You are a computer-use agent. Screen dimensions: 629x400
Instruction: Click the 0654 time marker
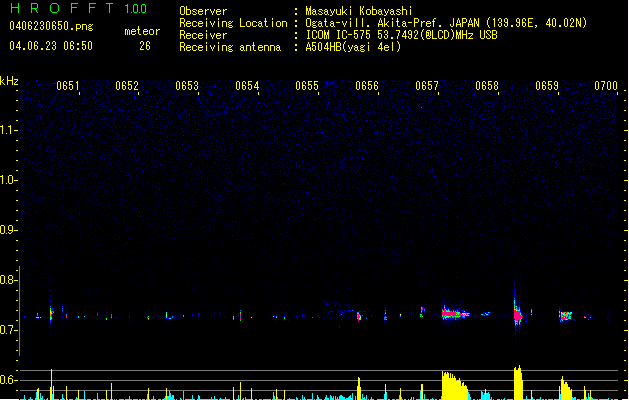tap(247, 86)
